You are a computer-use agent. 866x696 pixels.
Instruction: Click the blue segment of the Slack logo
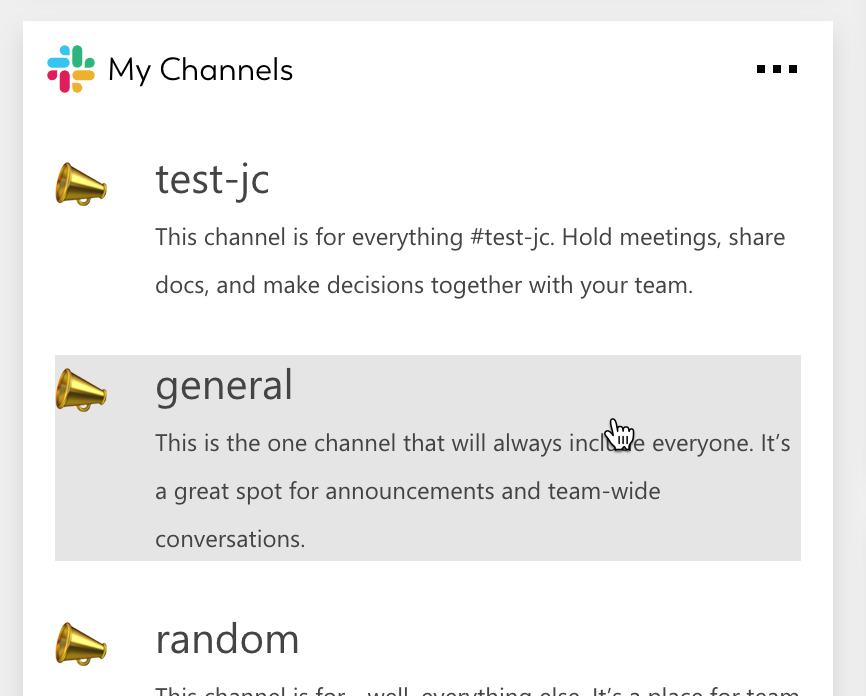pyautogui.click(x=58, y=62)
